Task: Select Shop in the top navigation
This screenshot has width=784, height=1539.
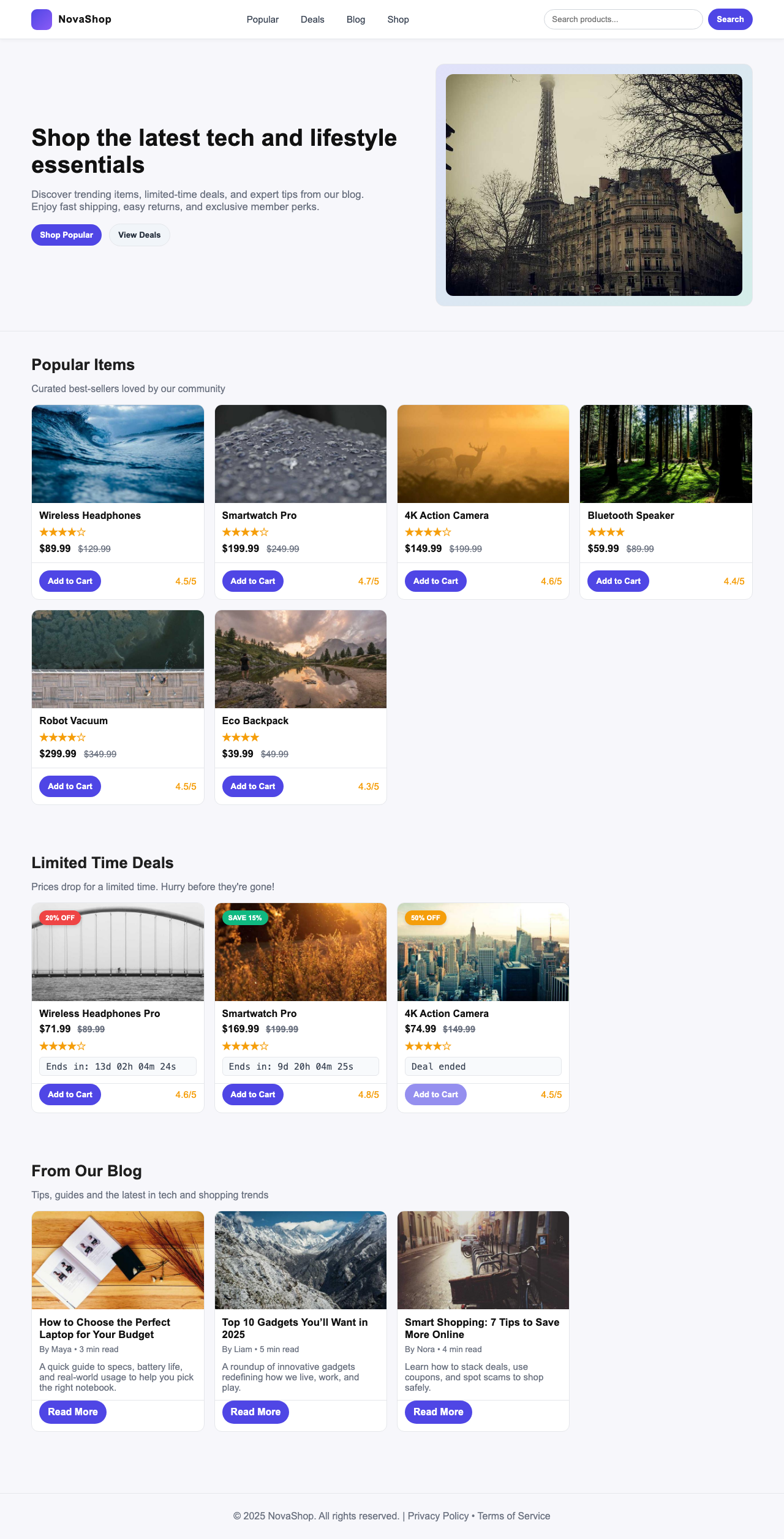Action: (398, 19)
